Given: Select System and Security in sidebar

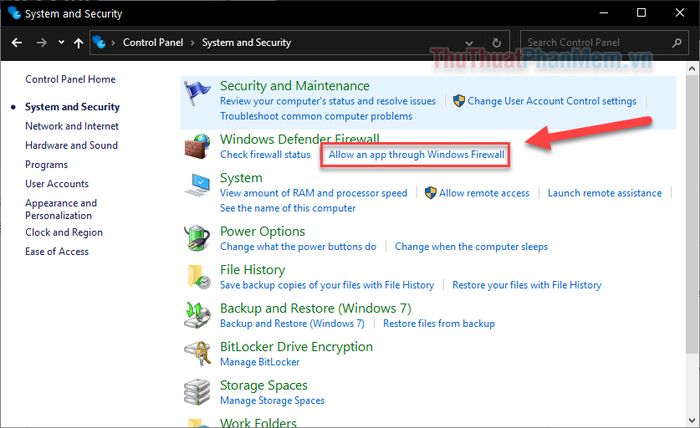Looking at the screenshot, I should (x=72, y=107).
